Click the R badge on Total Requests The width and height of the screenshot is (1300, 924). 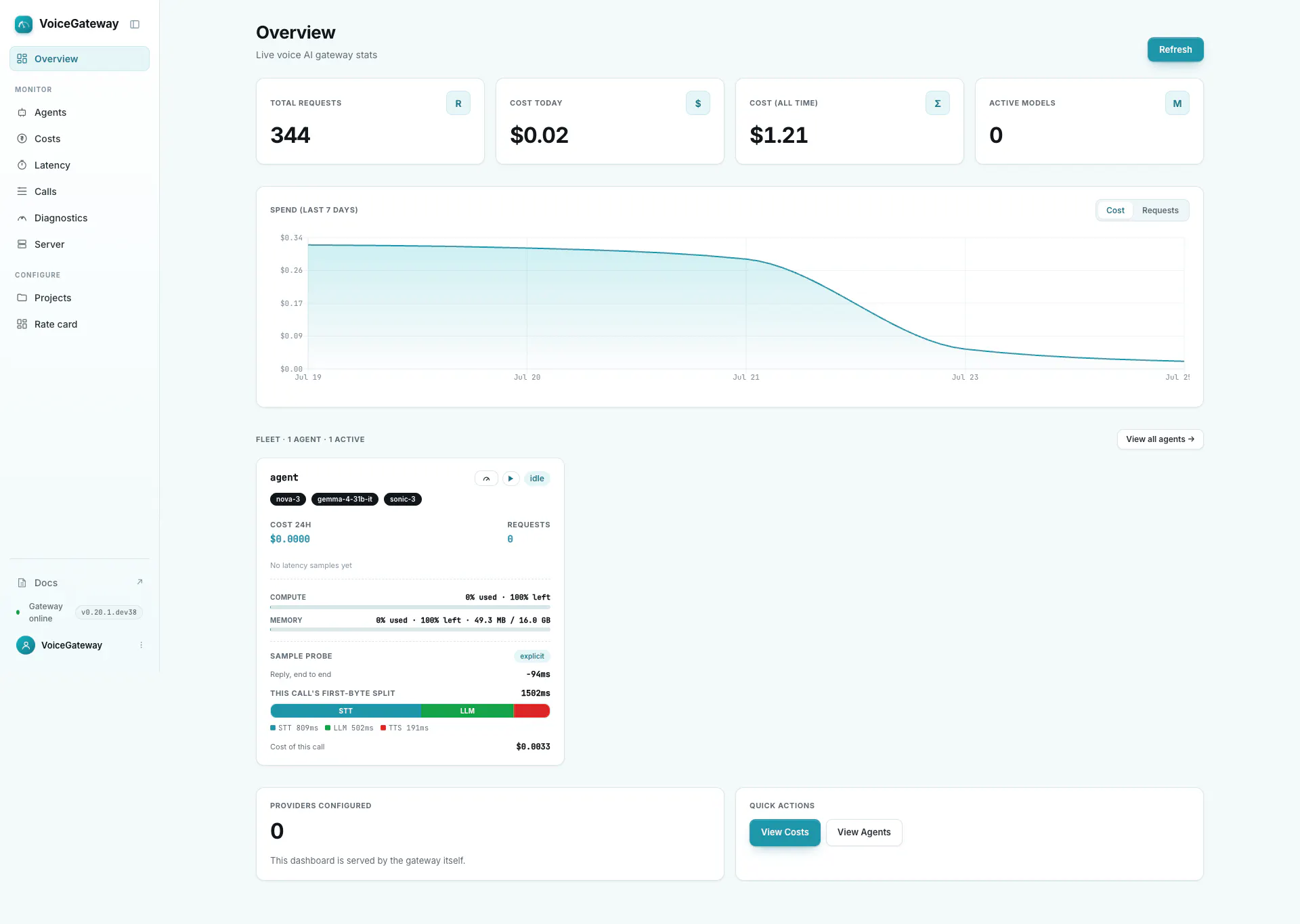coord(458,104)
